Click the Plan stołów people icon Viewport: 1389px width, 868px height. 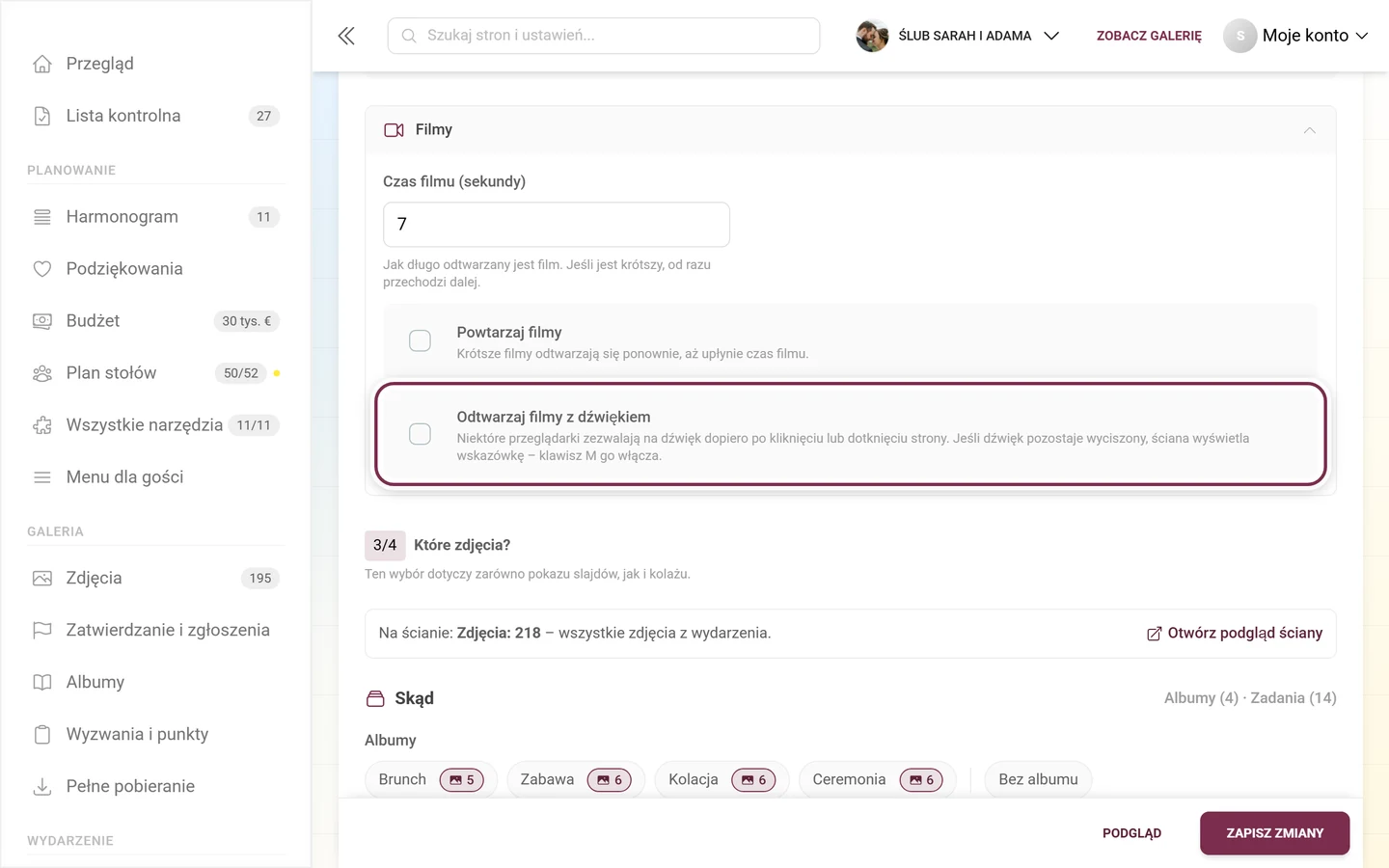tap(42, 373)
